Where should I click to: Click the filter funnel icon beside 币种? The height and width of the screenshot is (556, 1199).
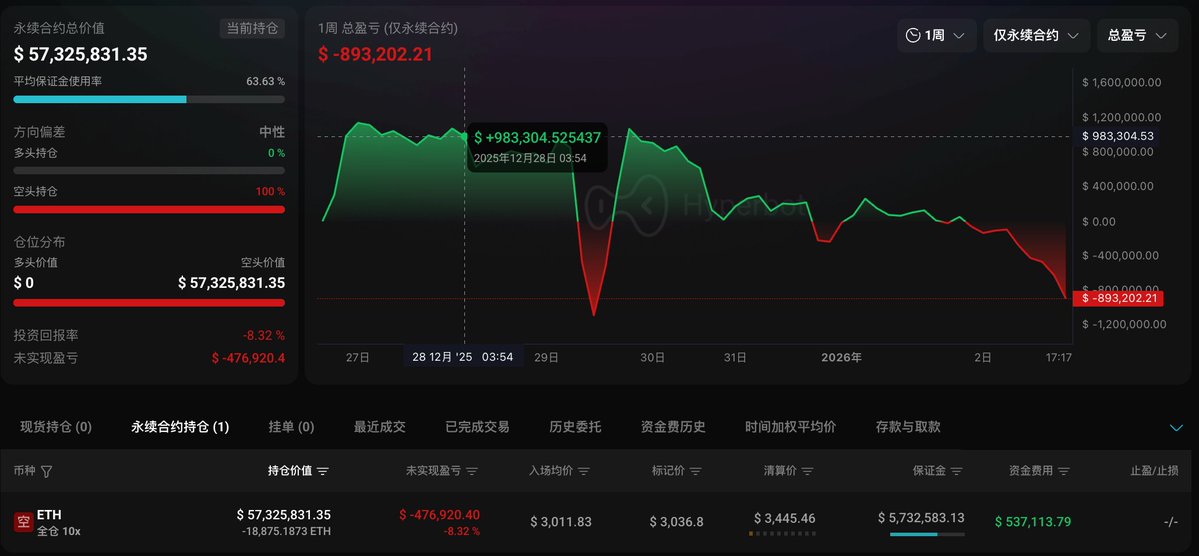47,471
